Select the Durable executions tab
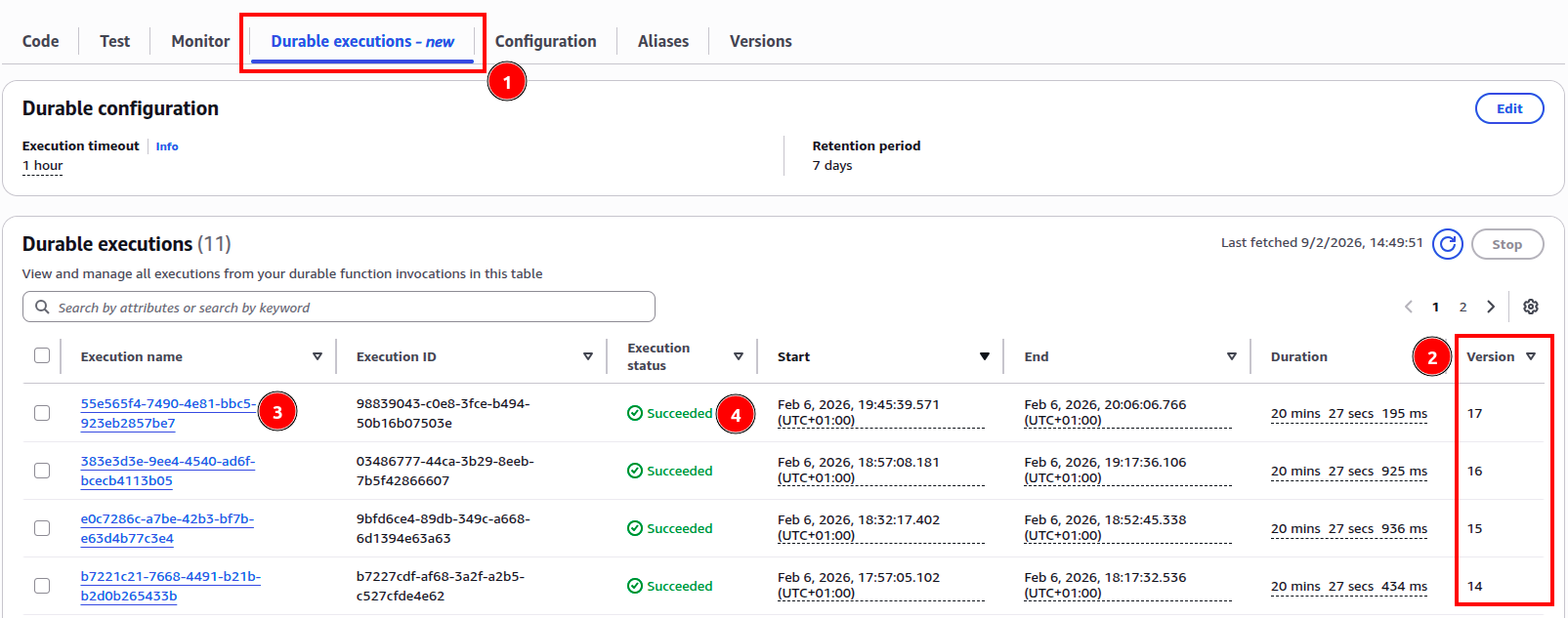 point(362,41)
